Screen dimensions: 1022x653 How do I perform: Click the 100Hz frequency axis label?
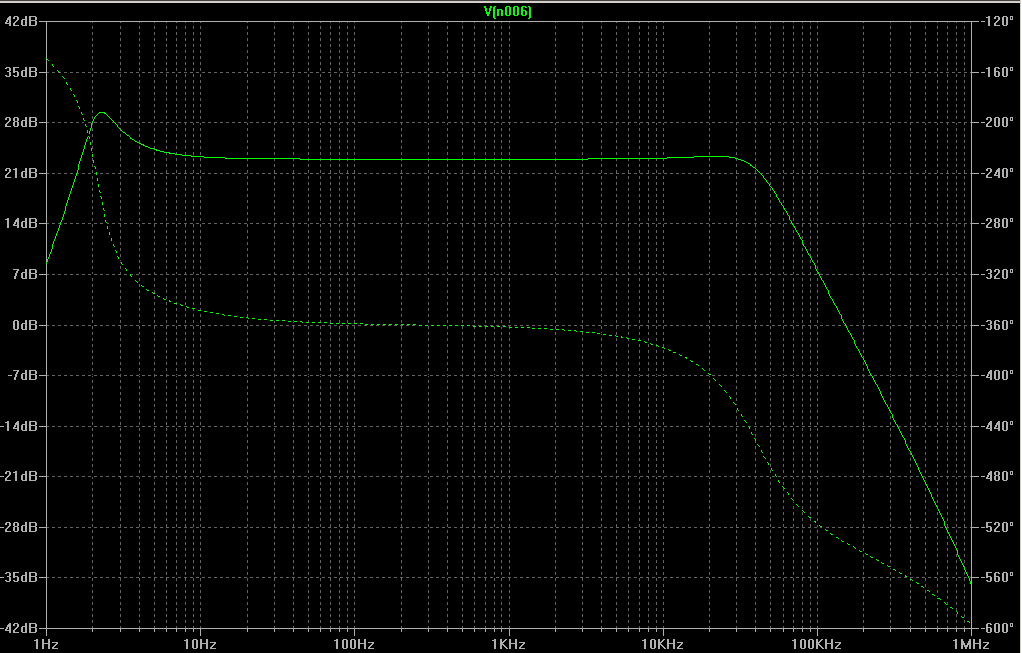[354, 645]
